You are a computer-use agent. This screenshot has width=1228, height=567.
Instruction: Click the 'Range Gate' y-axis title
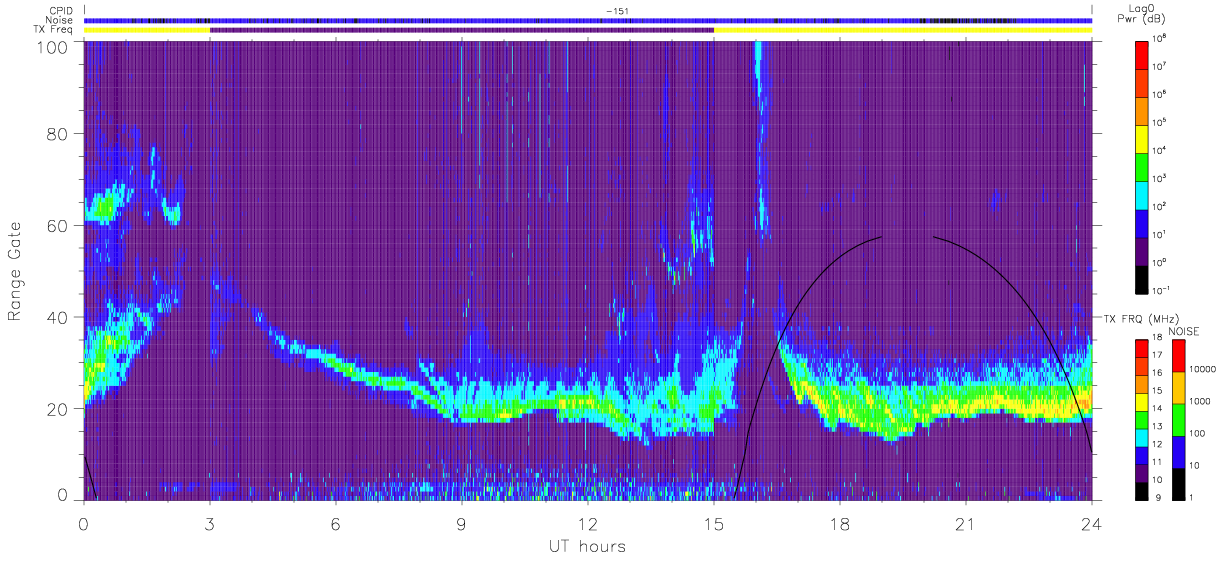[16, 270]
